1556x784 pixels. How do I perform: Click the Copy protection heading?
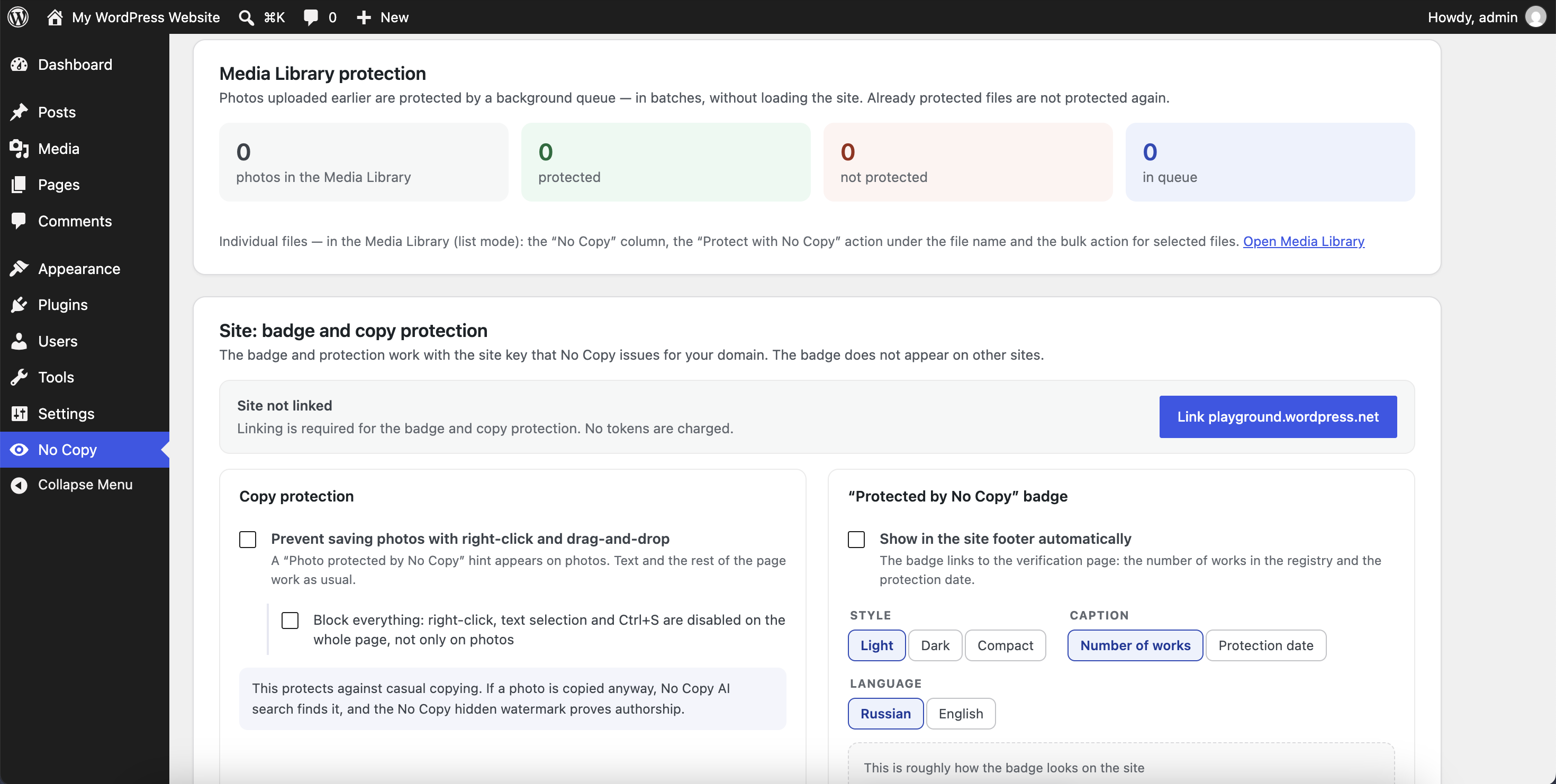(296, 496)
